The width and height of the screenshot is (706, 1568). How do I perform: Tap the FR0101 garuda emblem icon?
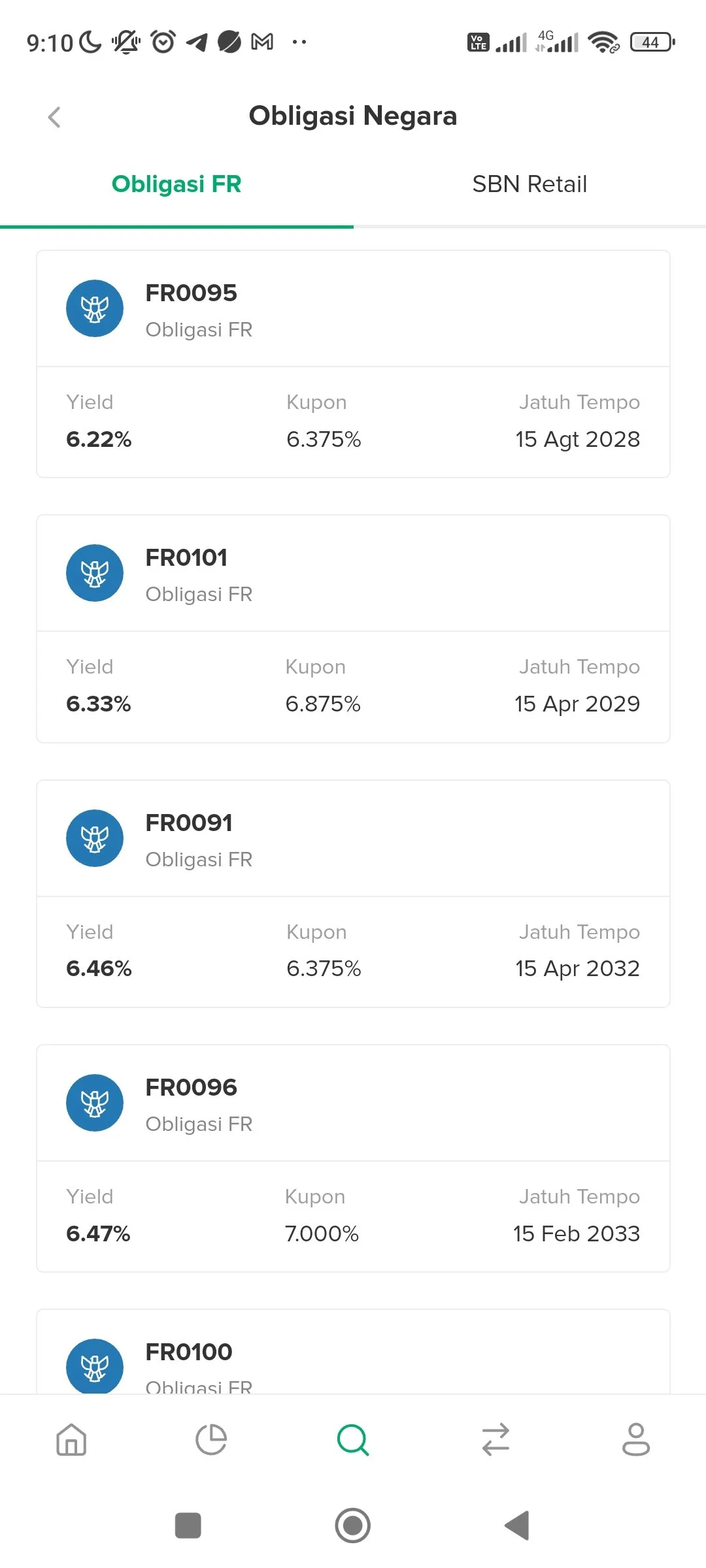click(x=95, y=573)
